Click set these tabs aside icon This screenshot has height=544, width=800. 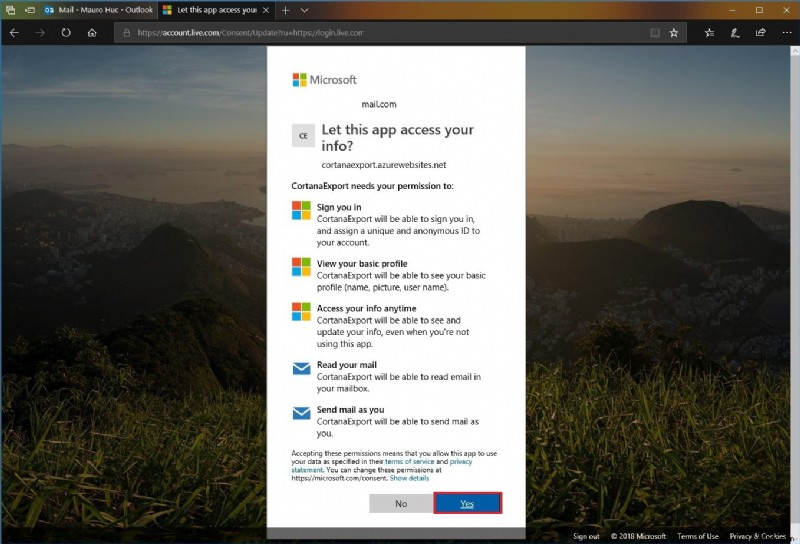point(30,10)
